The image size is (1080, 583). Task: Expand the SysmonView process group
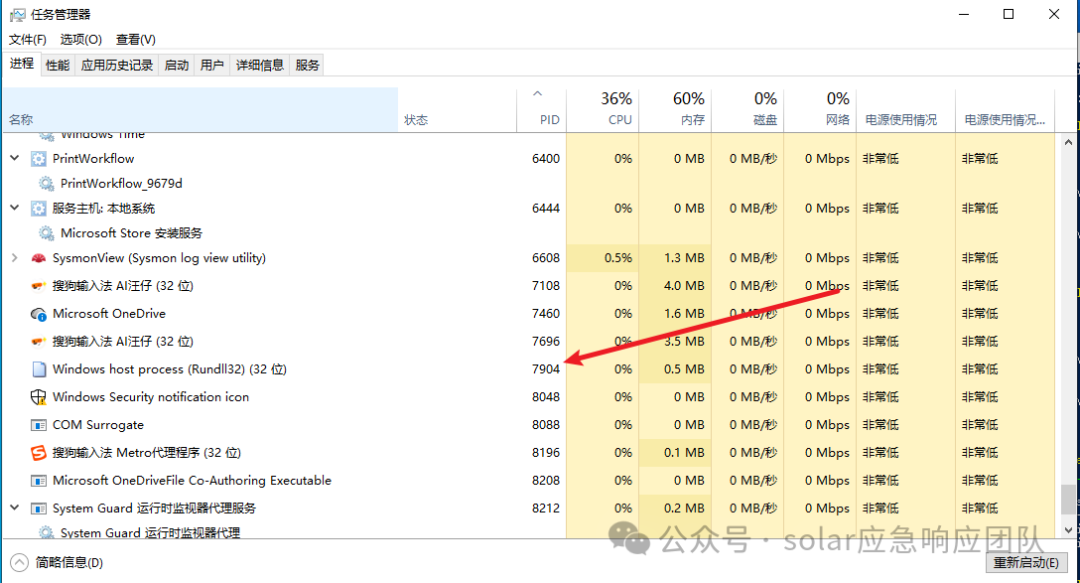click(x=14, y=258)
